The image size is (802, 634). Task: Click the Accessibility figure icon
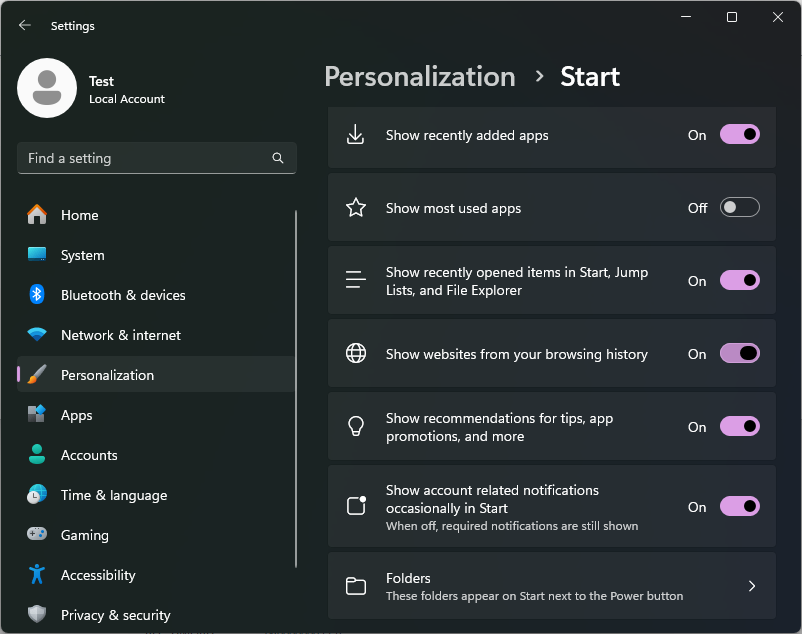[37, 574]
